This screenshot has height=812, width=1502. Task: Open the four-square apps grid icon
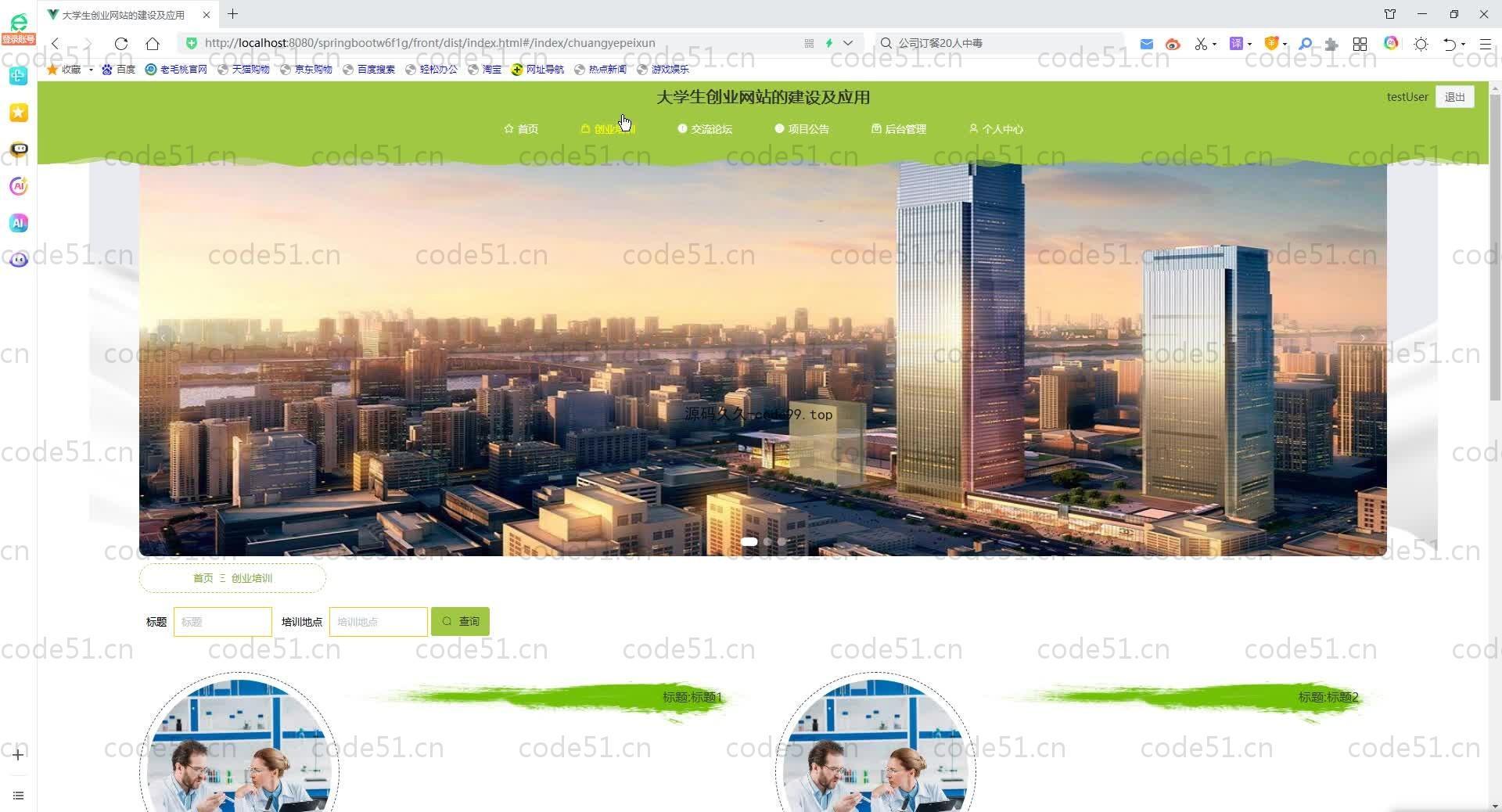click(1360, 44)
